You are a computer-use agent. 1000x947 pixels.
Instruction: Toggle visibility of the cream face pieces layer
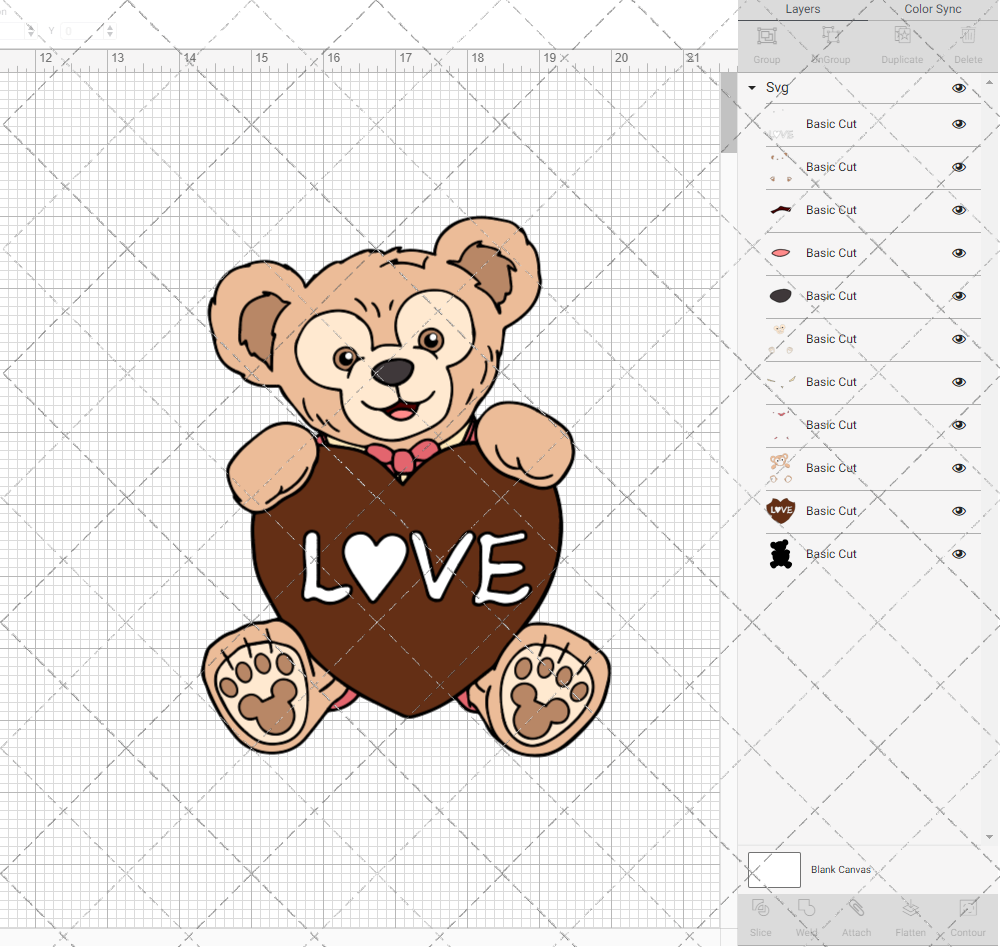(x=959, y=339)
